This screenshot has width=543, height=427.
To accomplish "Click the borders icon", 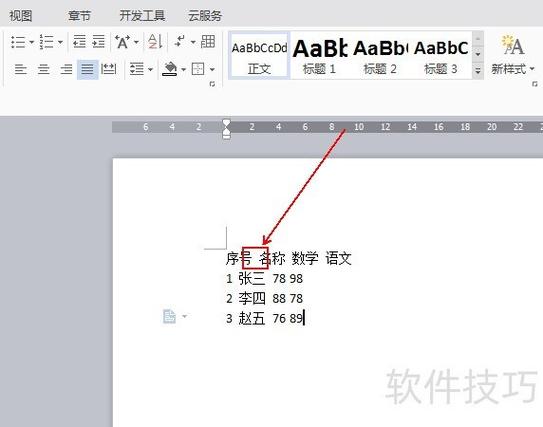I will (x=198, y=69).
